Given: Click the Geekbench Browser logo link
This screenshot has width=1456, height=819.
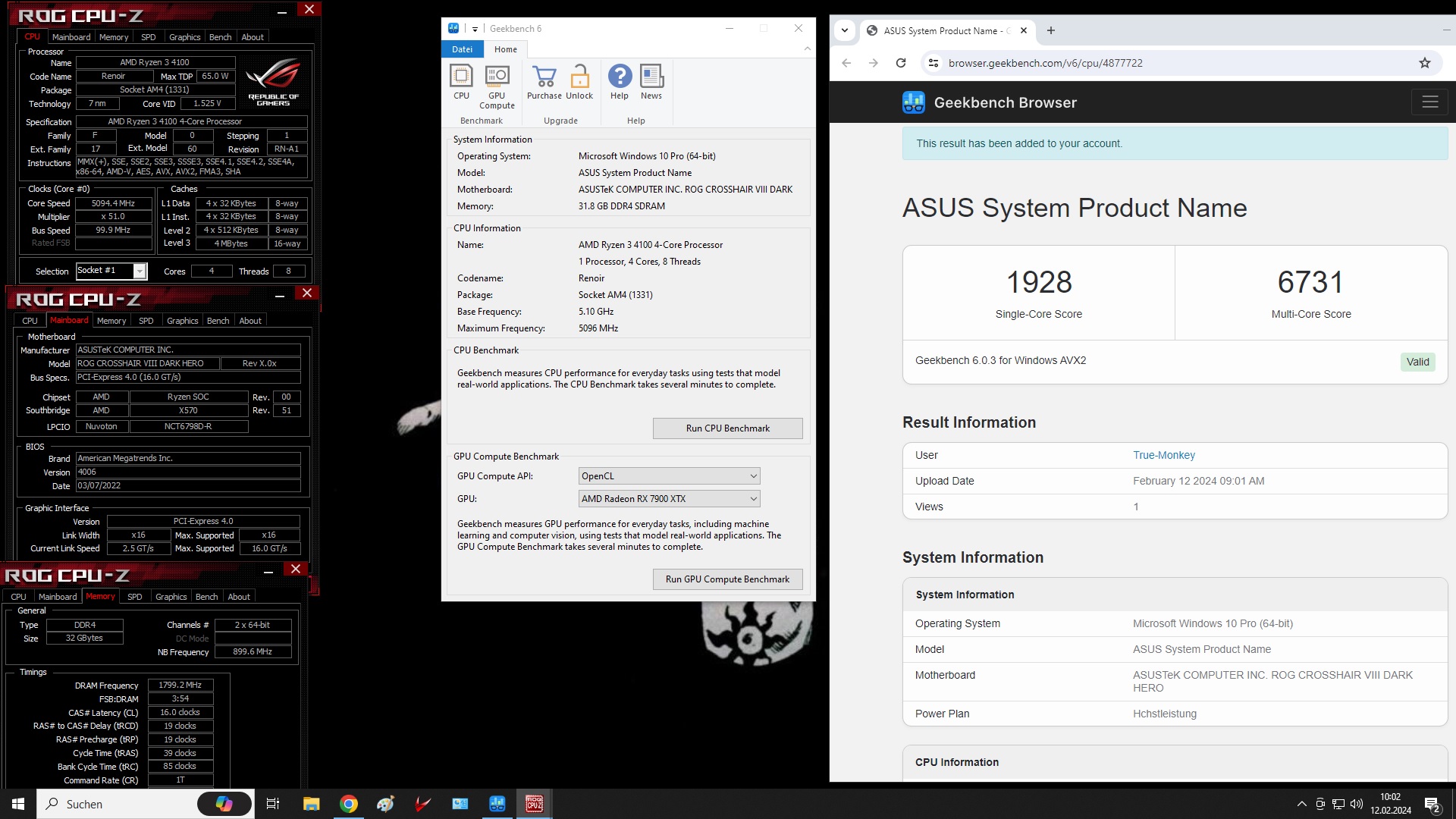Looking at the screenshot, I should [990, 102].
